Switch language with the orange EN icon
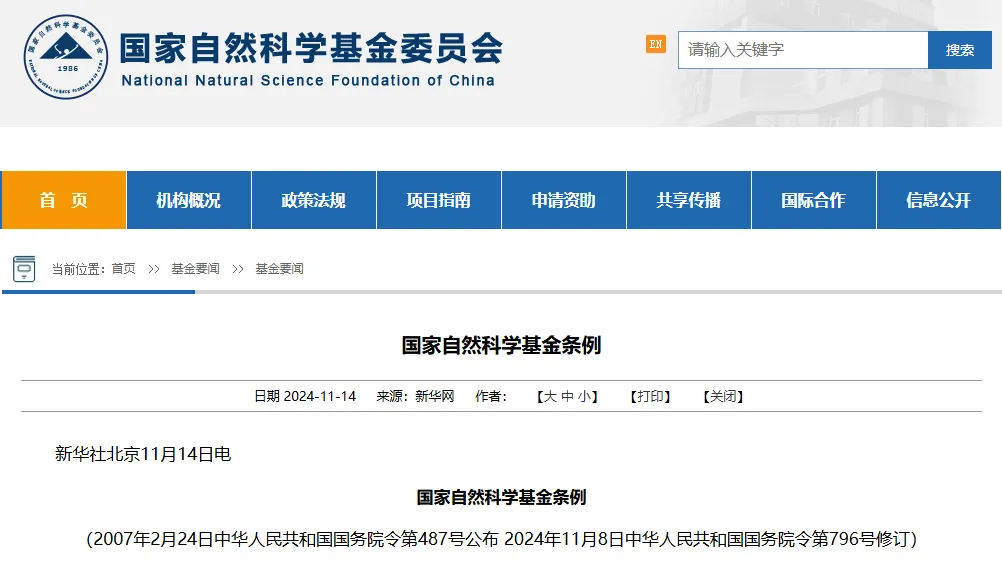The height and width of the screenshot is (563, 1002). point(655,44)
